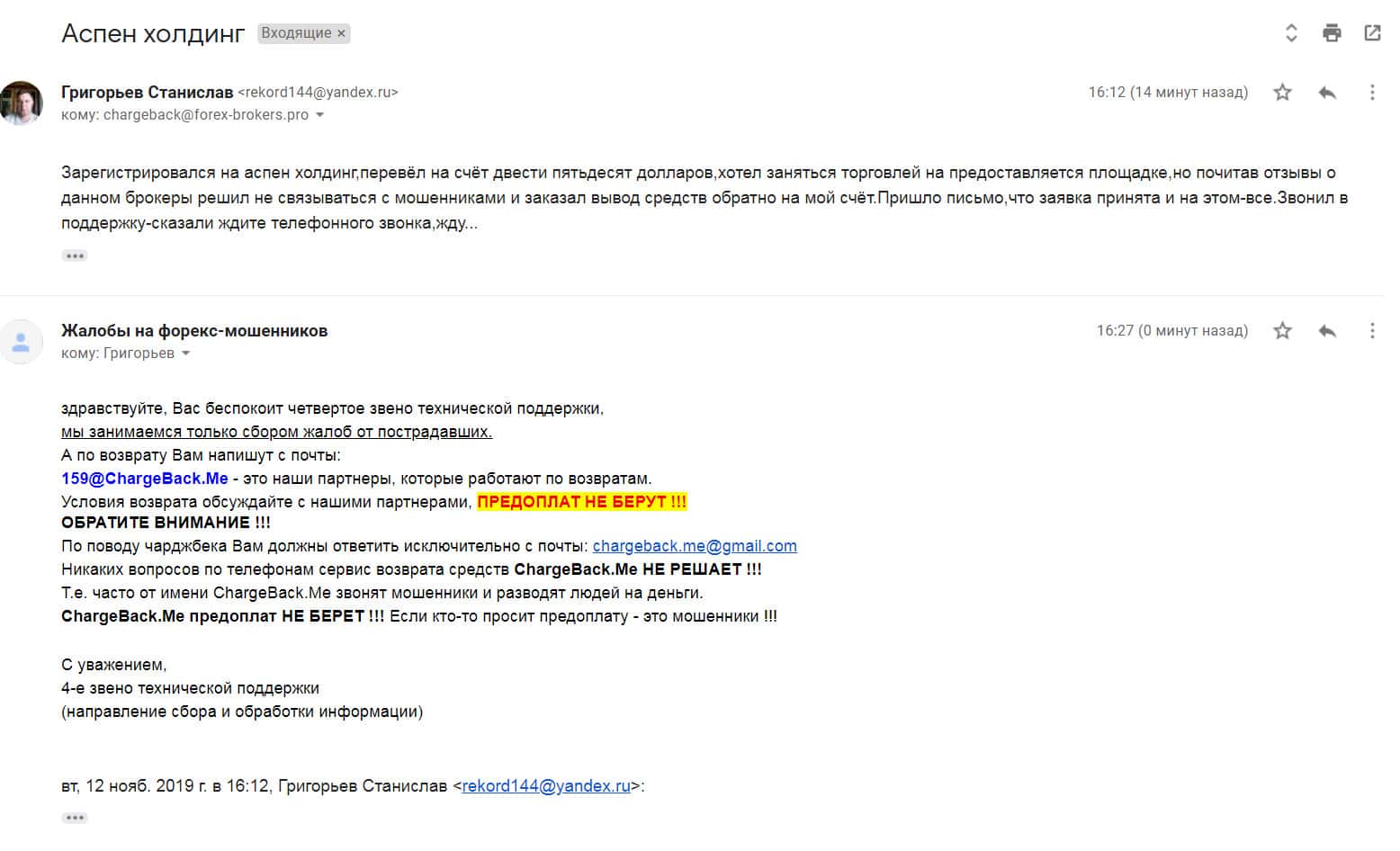Screen dimensions: 1400x851
Task: Reply to Григорьев Станислав's message
Action: pyautogui.click(x=1327, y=93)
